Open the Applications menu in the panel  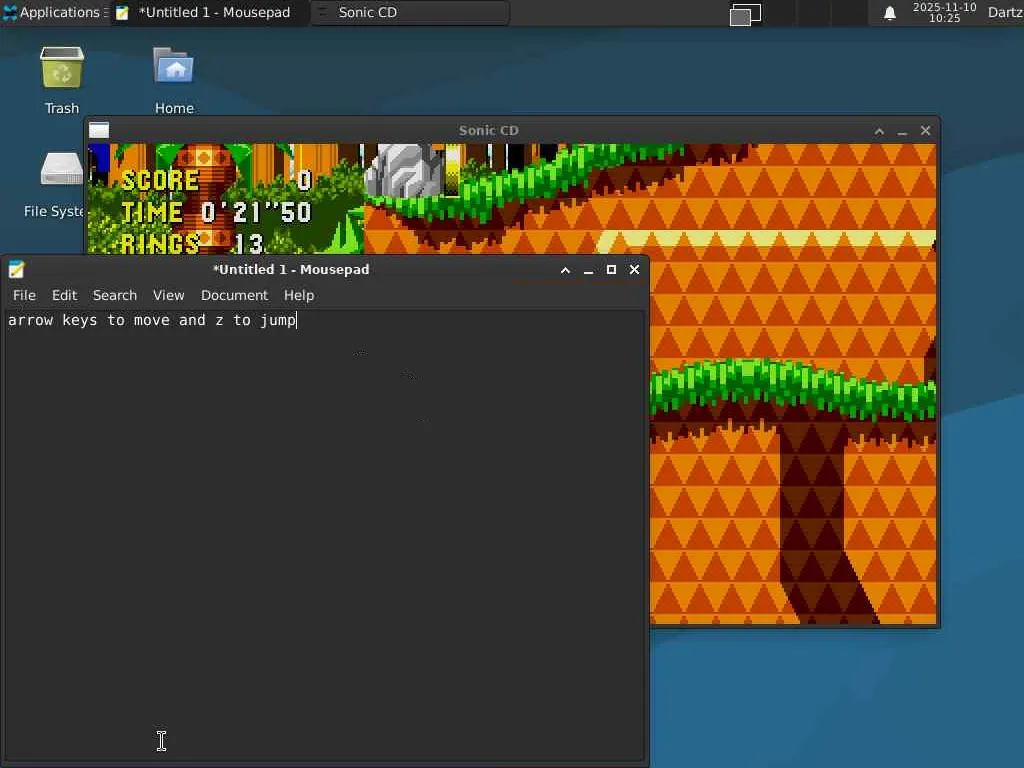(55, 12)
